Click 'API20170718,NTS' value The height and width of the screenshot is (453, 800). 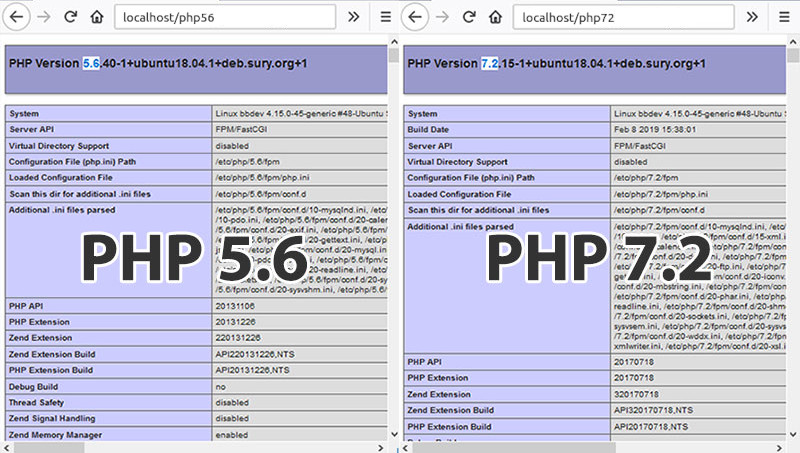click(651, 426)
